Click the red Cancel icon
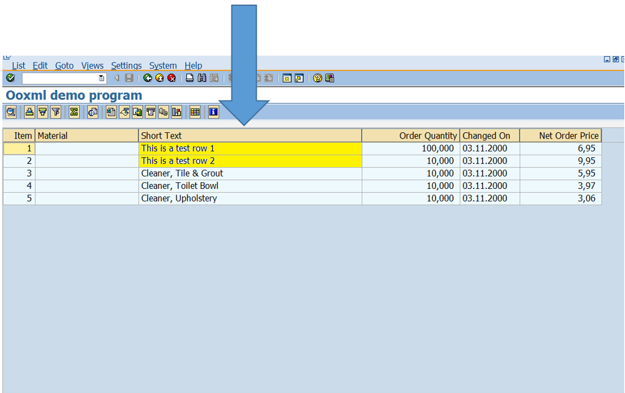The height and width of the screenshot is (393, 625). pos(171,78)
